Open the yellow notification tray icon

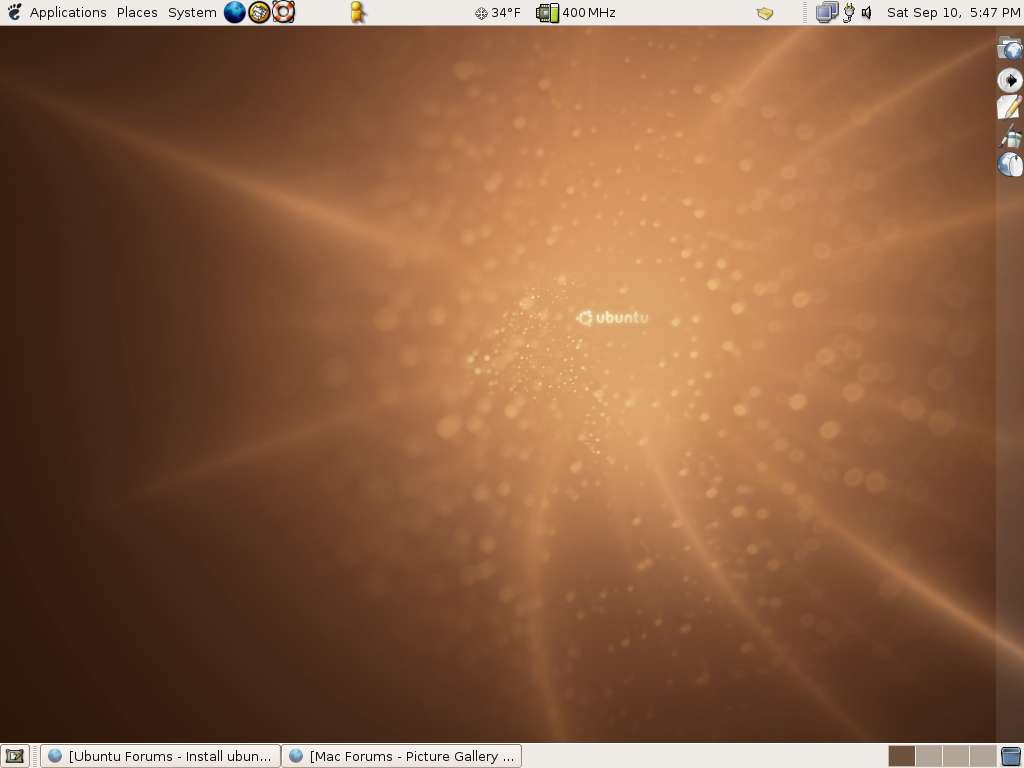(765, 12)
